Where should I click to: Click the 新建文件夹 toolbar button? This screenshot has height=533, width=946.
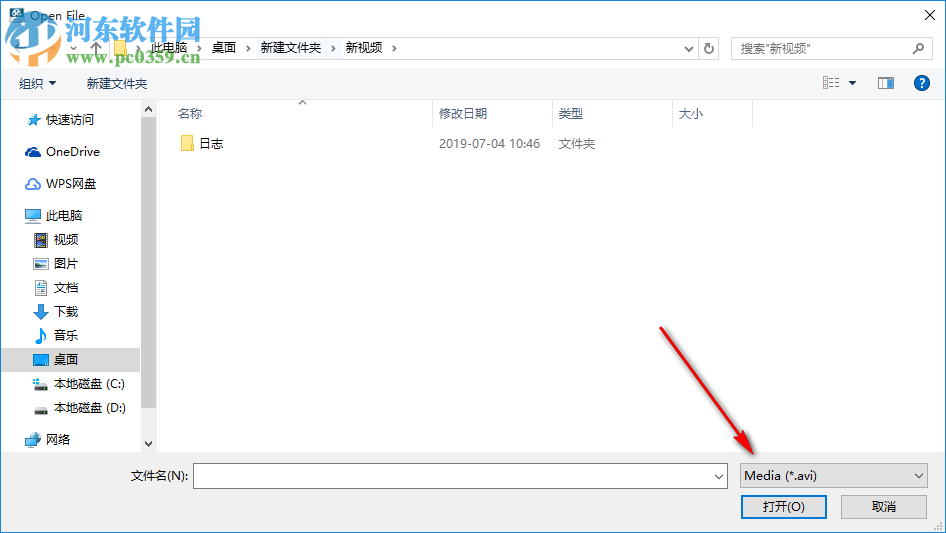117,83
